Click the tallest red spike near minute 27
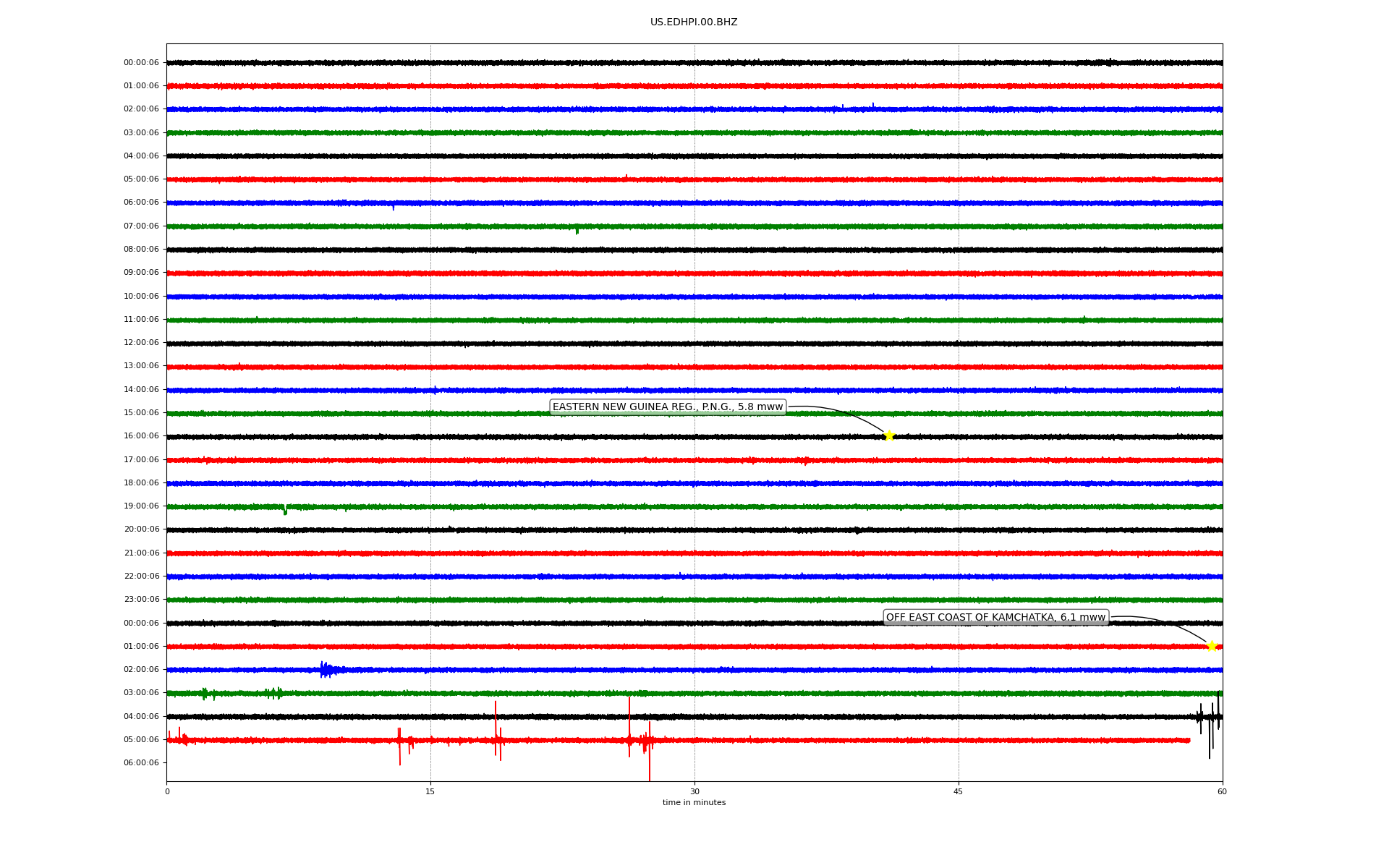Viewport: 1389px width, 868px height. [x=650, y=751]
